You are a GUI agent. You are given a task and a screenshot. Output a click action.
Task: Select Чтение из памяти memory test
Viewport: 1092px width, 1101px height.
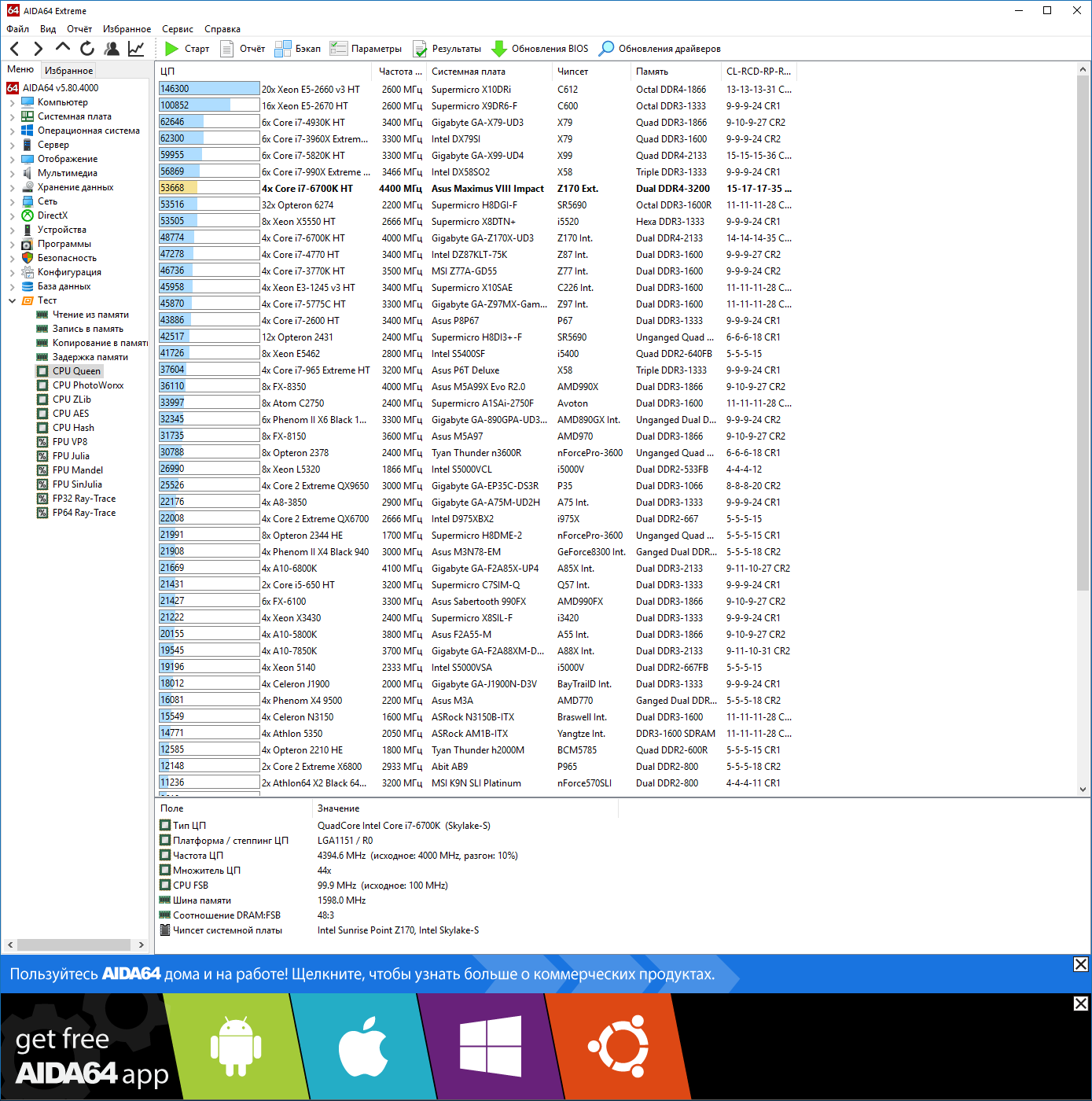click(x=90, y=315)
